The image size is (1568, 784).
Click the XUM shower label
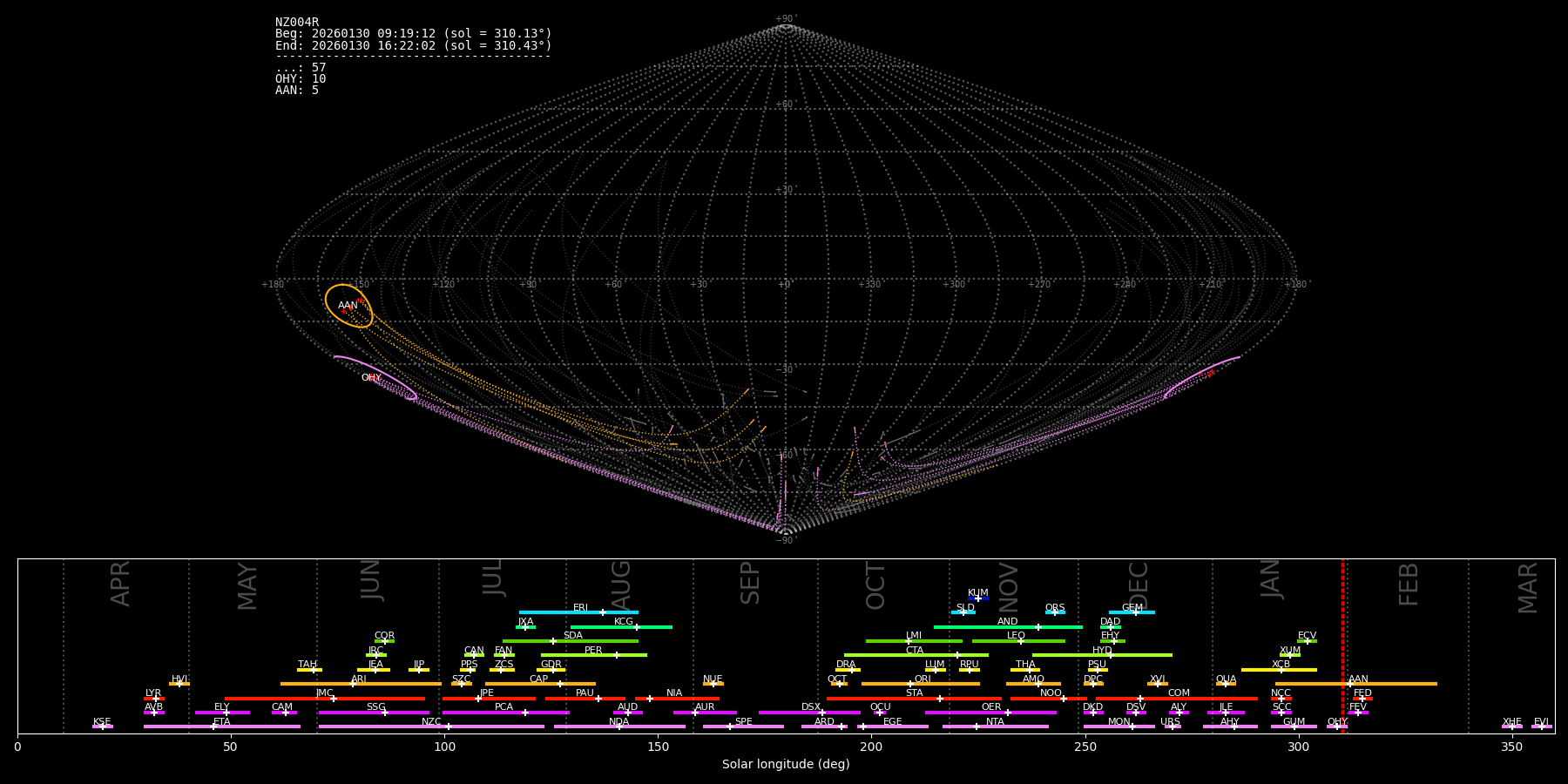point(1290,651)
